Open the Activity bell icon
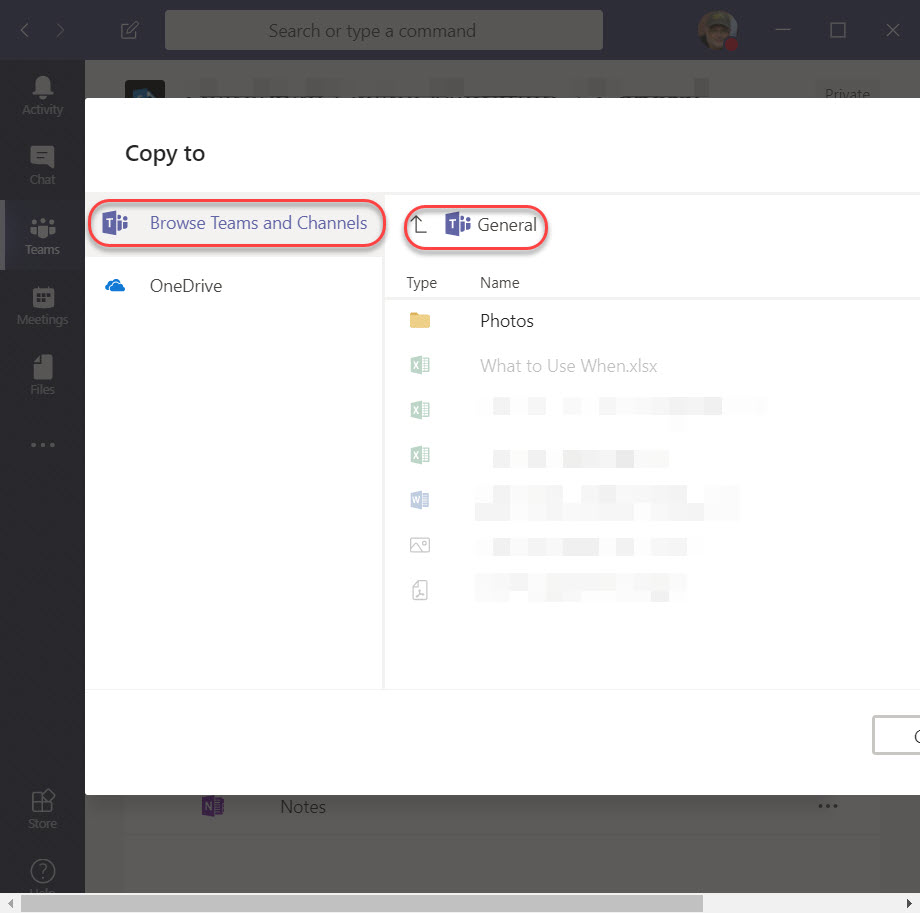This screenshot has width=920, height=913. click(x=42, y=94)
